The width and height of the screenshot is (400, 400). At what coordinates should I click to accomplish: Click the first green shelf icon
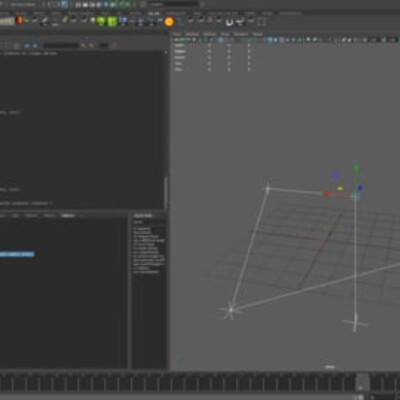coord(101,21)
